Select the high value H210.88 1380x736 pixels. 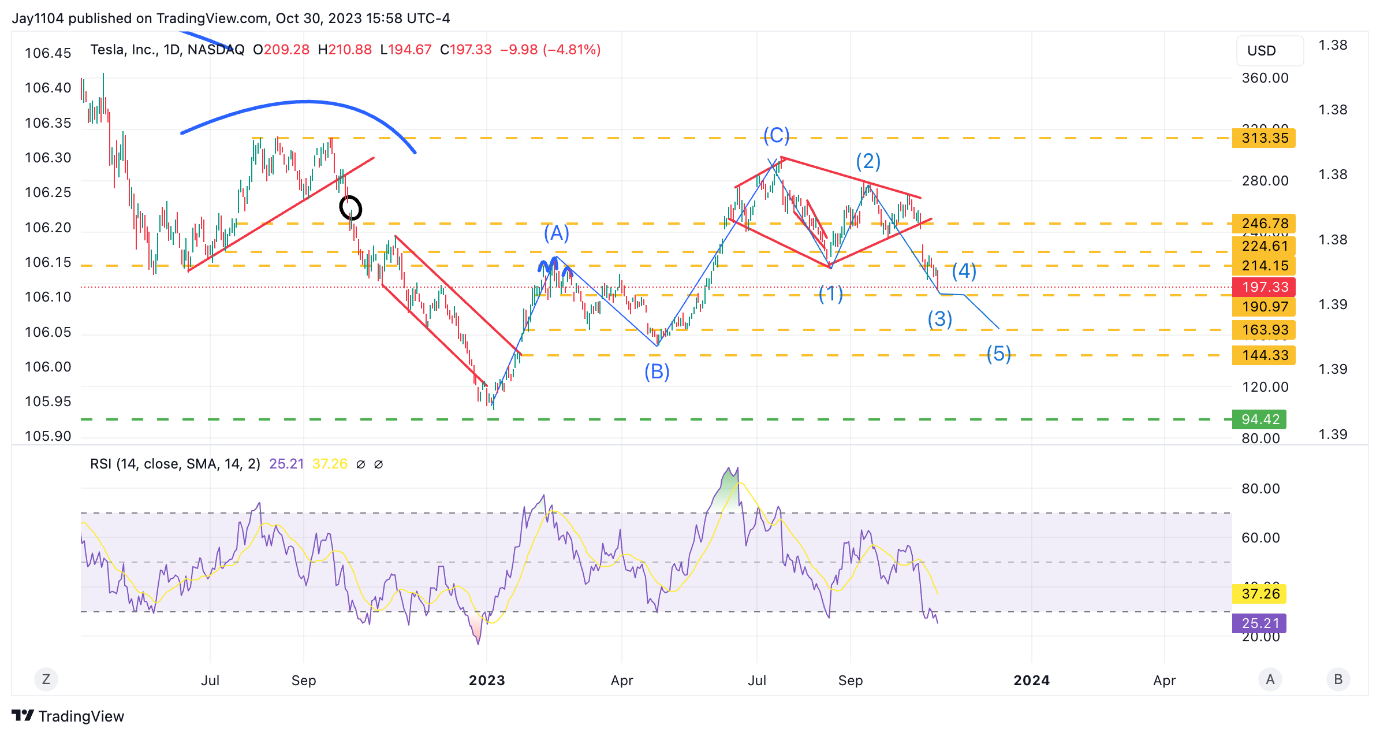(345, 49)
